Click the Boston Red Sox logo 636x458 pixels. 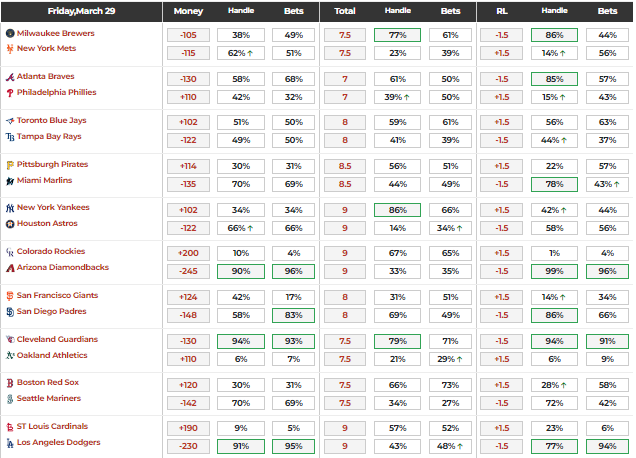[x=10, y=383]
